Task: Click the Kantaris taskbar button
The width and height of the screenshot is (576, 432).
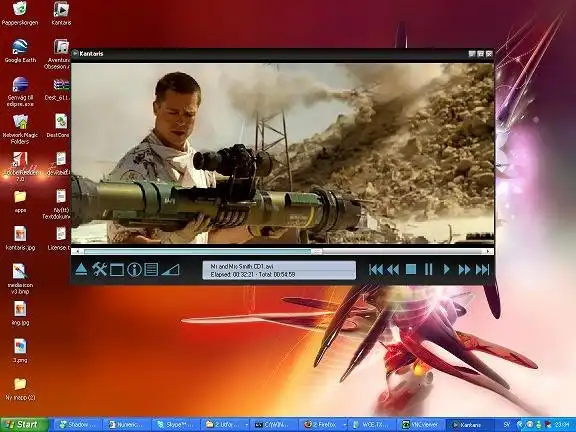Action: click(x=469, y=425)
